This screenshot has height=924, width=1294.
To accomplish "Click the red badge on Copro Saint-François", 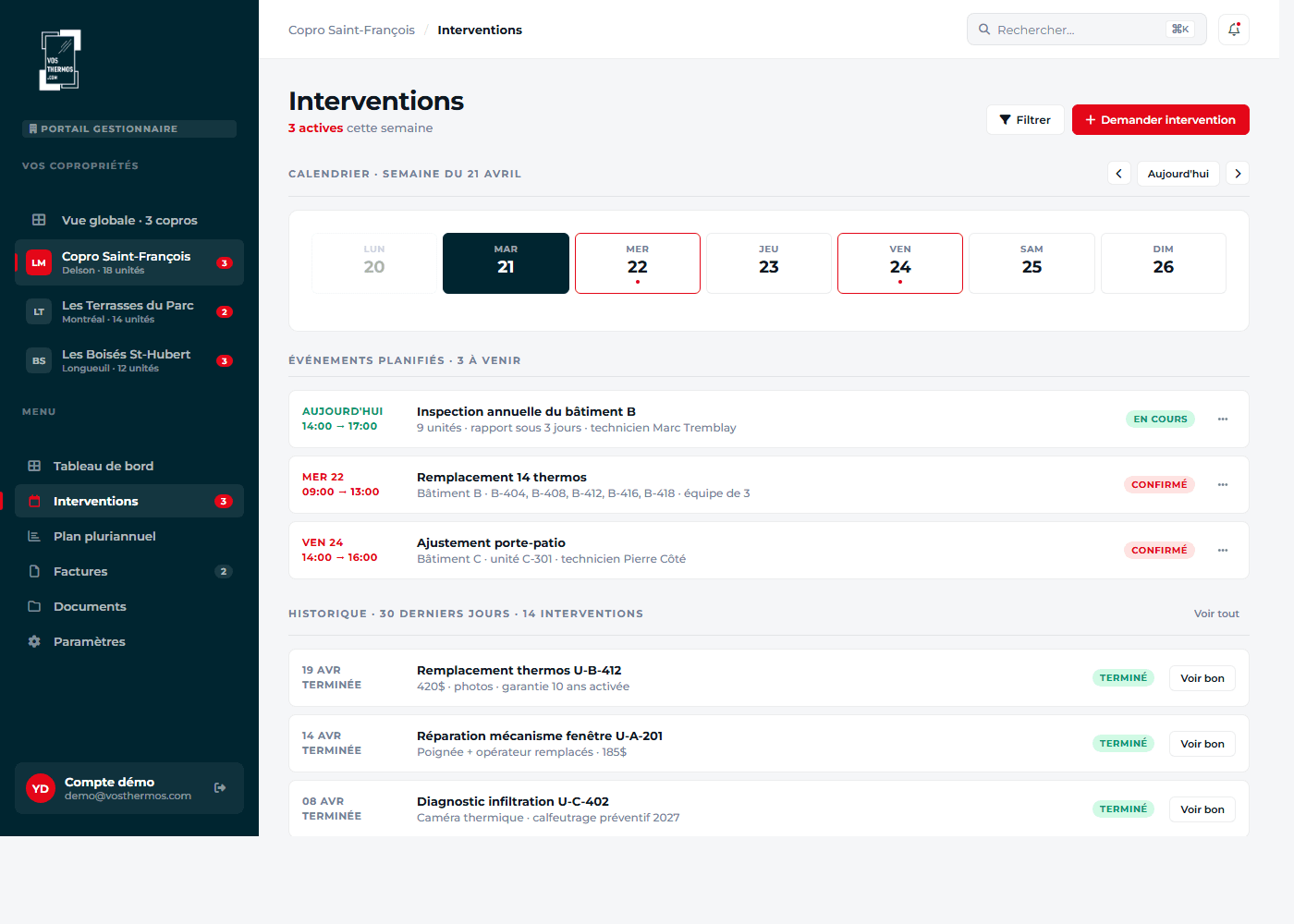I will 224,262.
